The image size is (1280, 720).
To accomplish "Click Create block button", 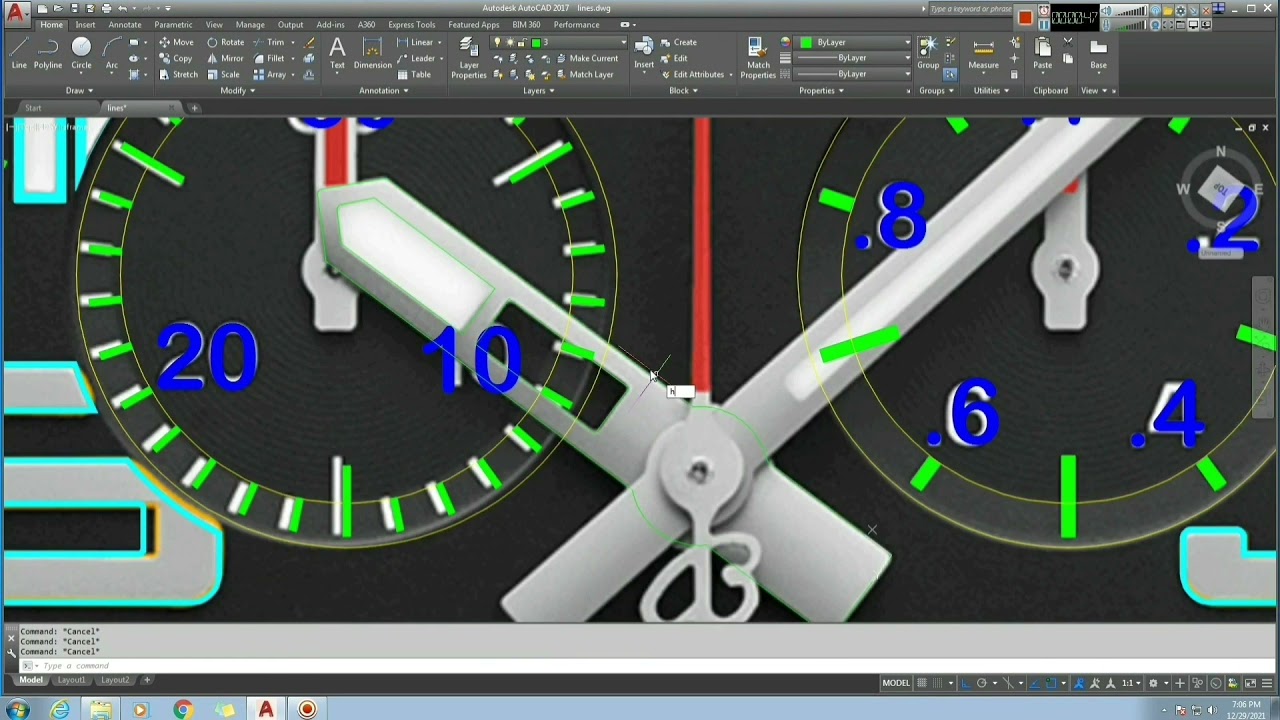I will 679,42.
